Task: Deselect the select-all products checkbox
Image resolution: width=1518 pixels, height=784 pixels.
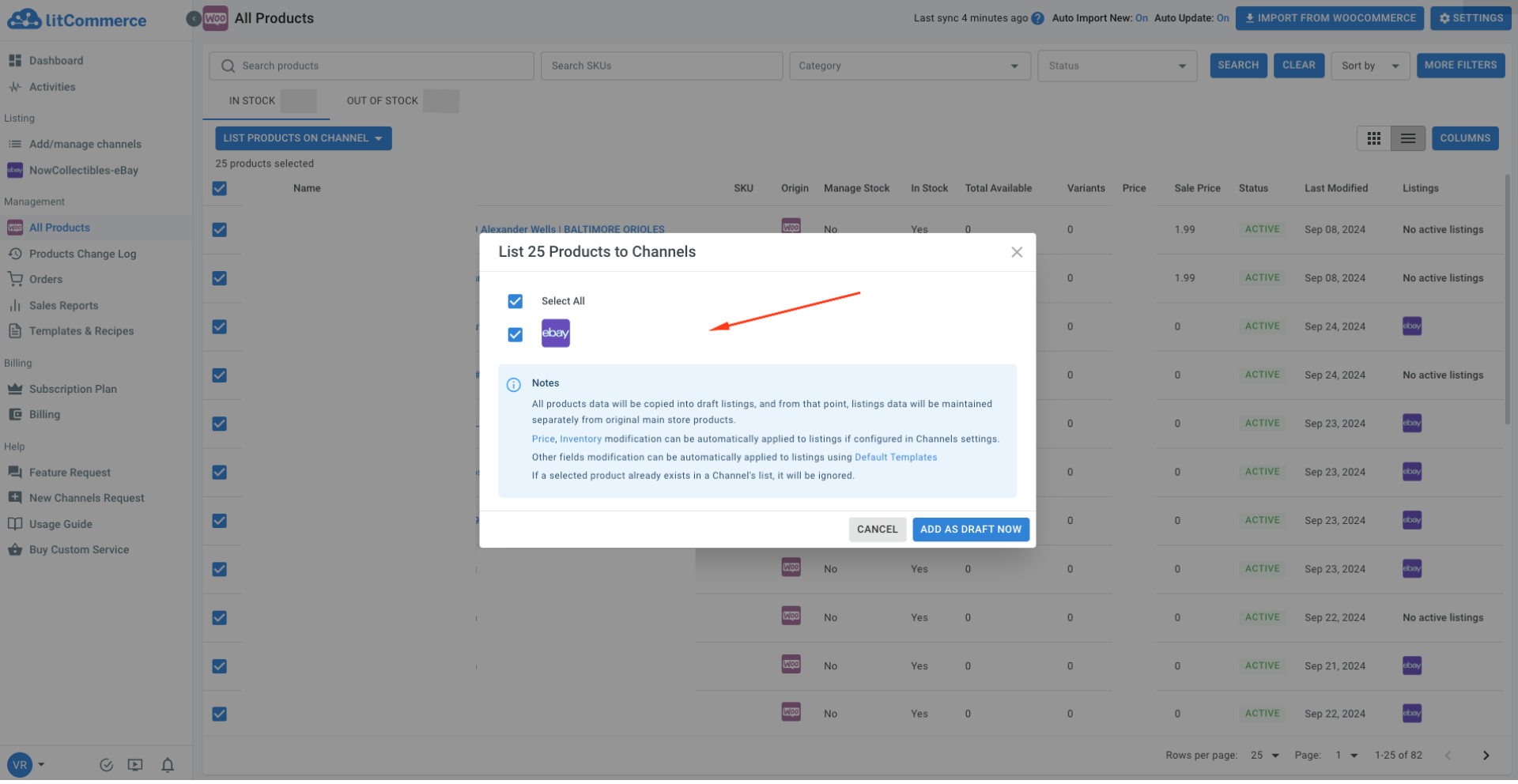Action: [219, 188]
